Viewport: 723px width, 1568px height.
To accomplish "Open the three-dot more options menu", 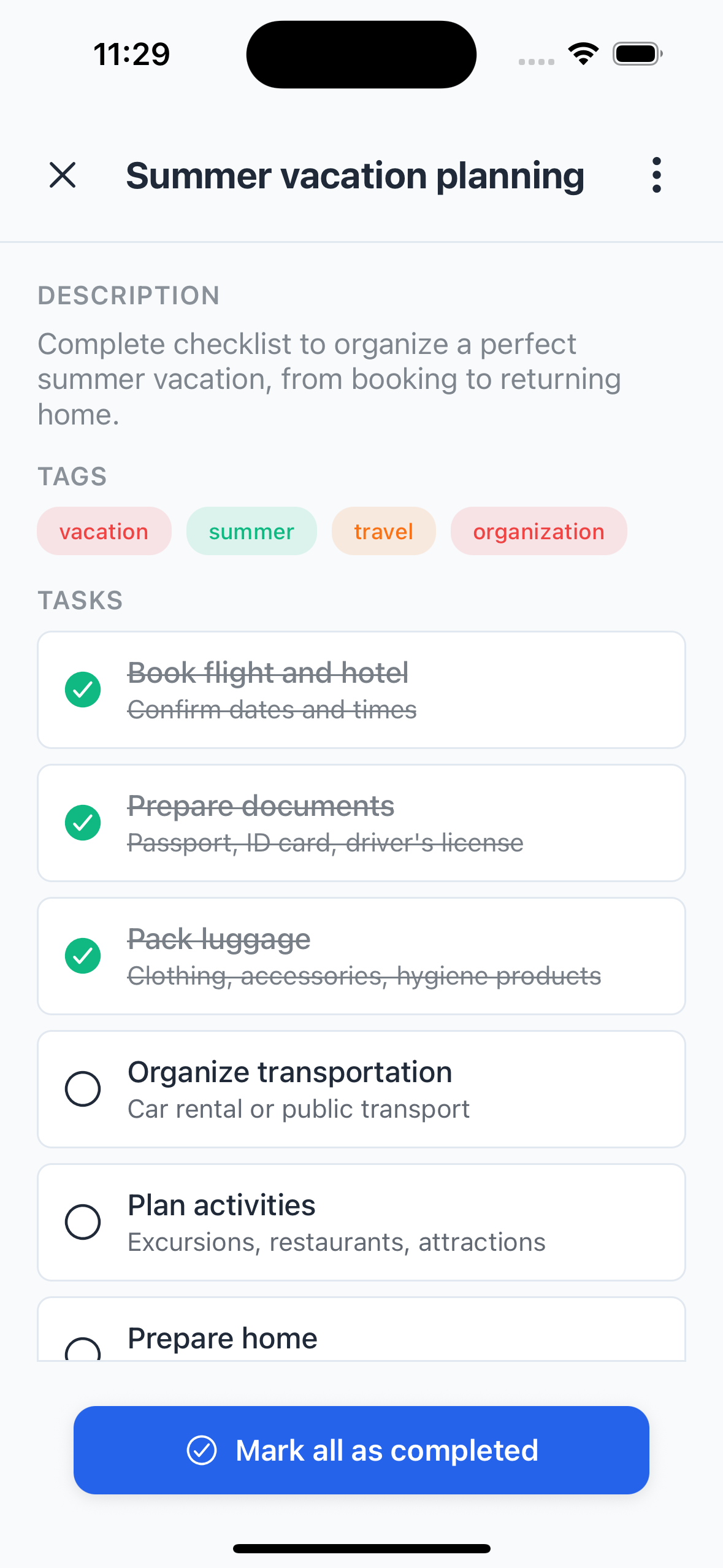I will 656,175.
